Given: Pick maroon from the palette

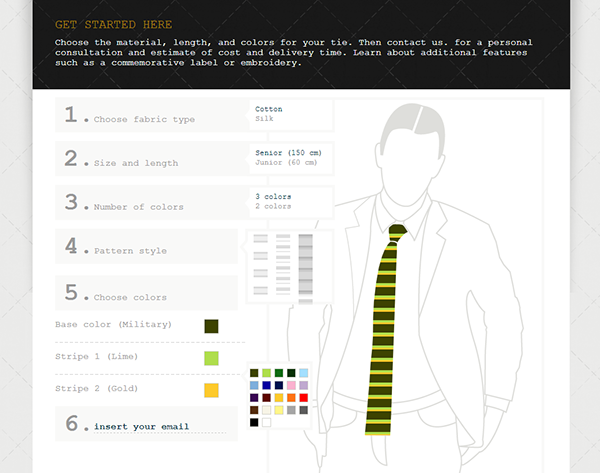Looking at the screenshot, I should 267,398.
